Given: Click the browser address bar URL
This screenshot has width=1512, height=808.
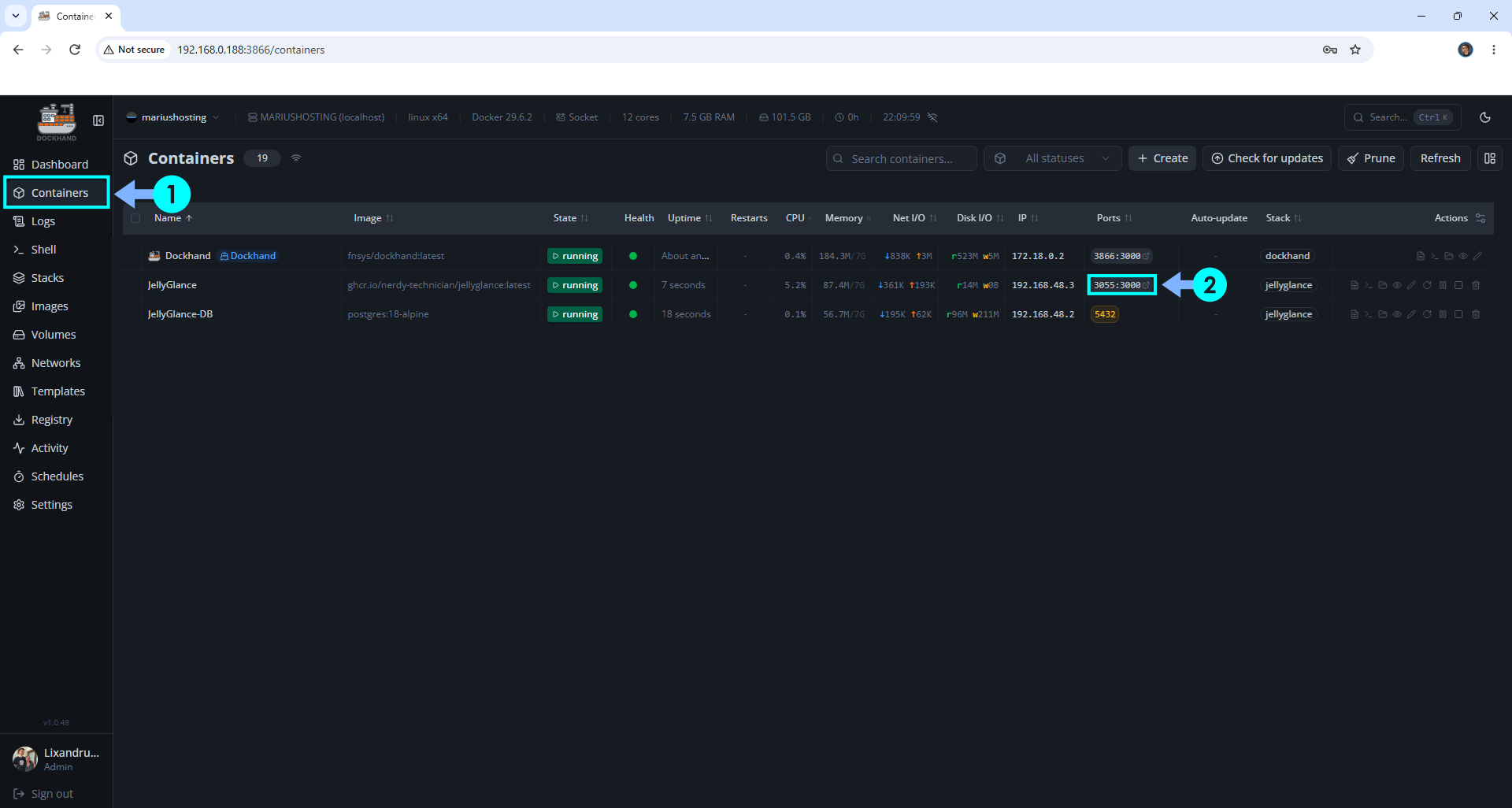Looking at the screenshot, I should pos(251,50).
